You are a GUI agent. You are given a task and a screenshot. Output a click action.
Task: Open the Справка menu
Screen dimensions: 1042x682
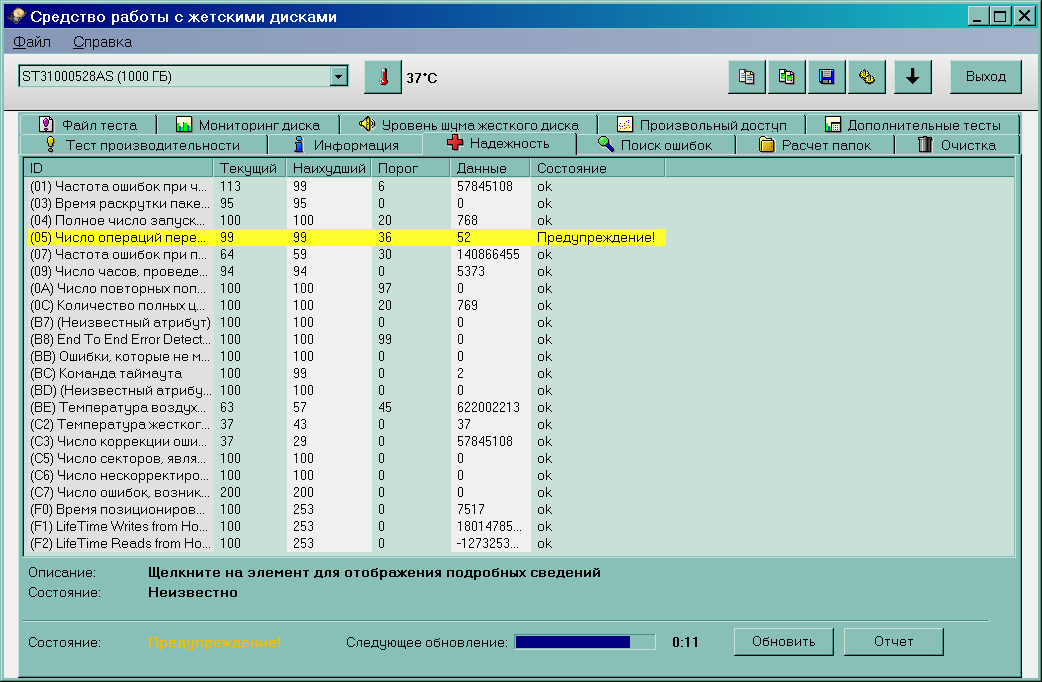pos(102,42)
